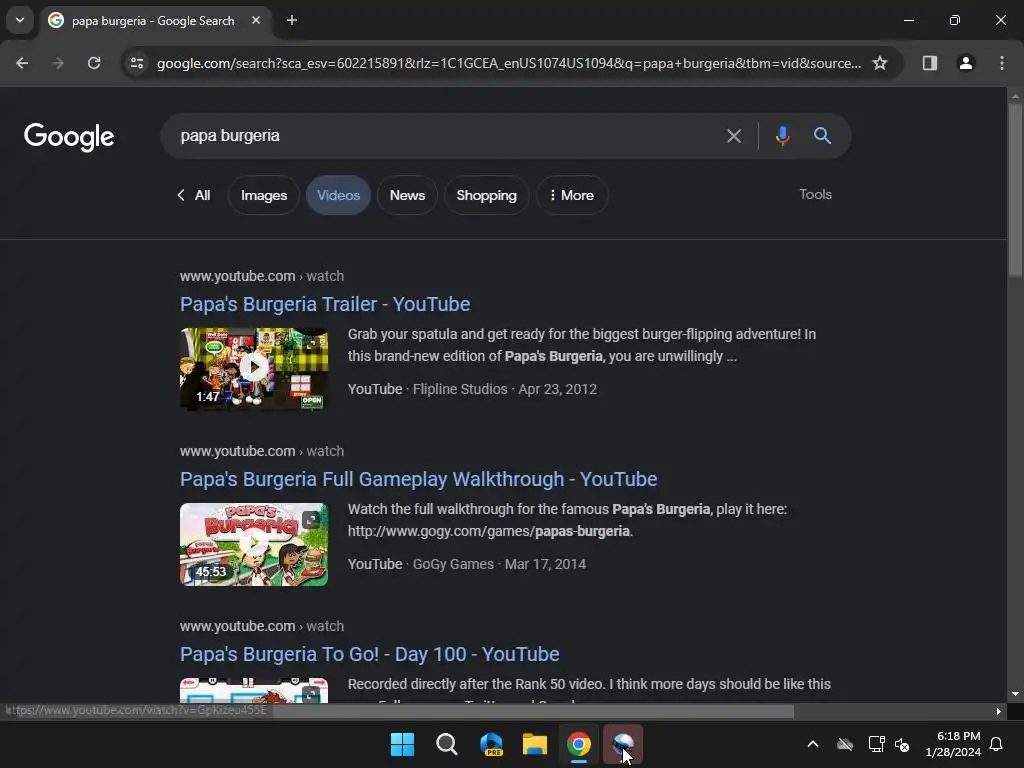The image size is (1024, 768).
Task: Click the scrollbar down arrow
Action: 1015,694
